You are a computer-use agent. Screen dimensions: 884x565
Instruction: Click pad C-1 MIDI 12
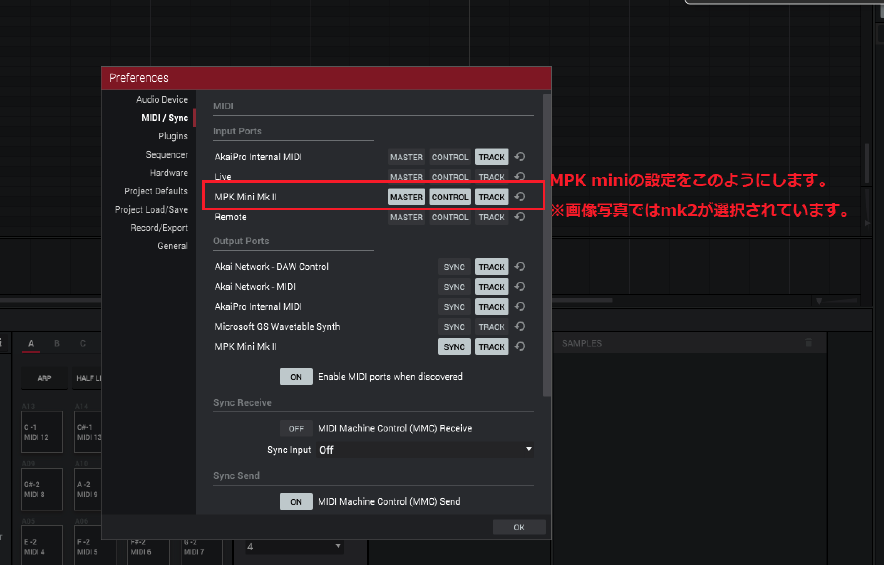(x=42, y=432)
